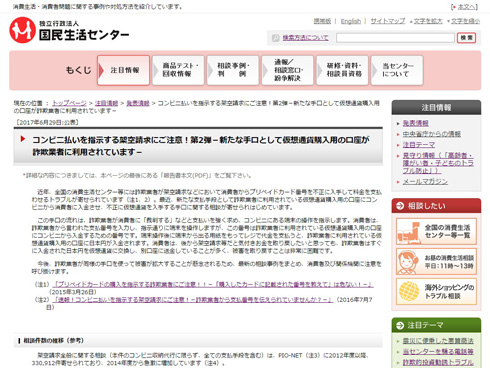This screenshot has height=368, width=490.
Task: Click 文字を縮小 to shrink text
Action: pos(465,21)
